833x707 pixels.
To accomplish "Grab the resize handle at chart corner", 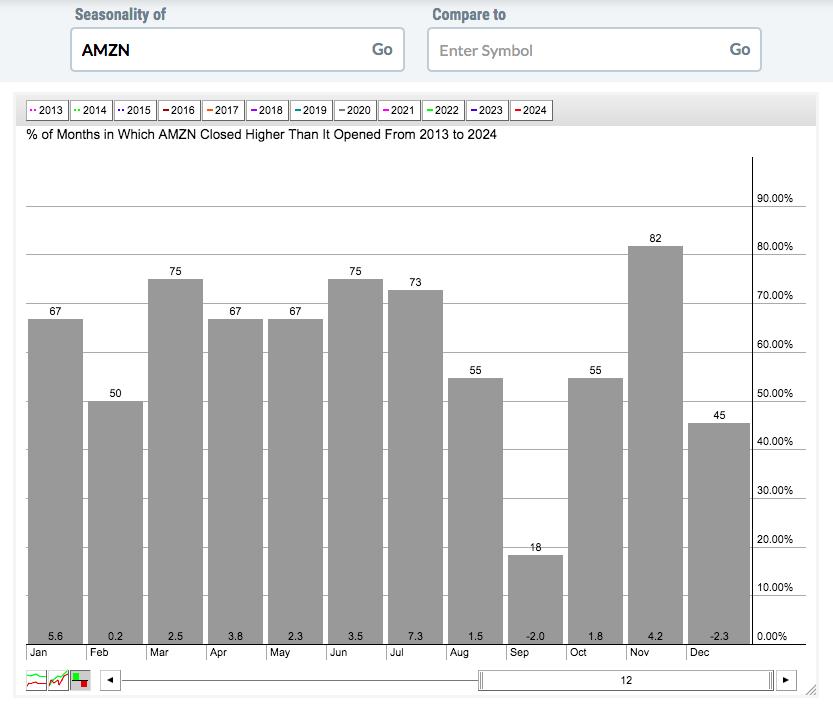I will coord(811,689).
